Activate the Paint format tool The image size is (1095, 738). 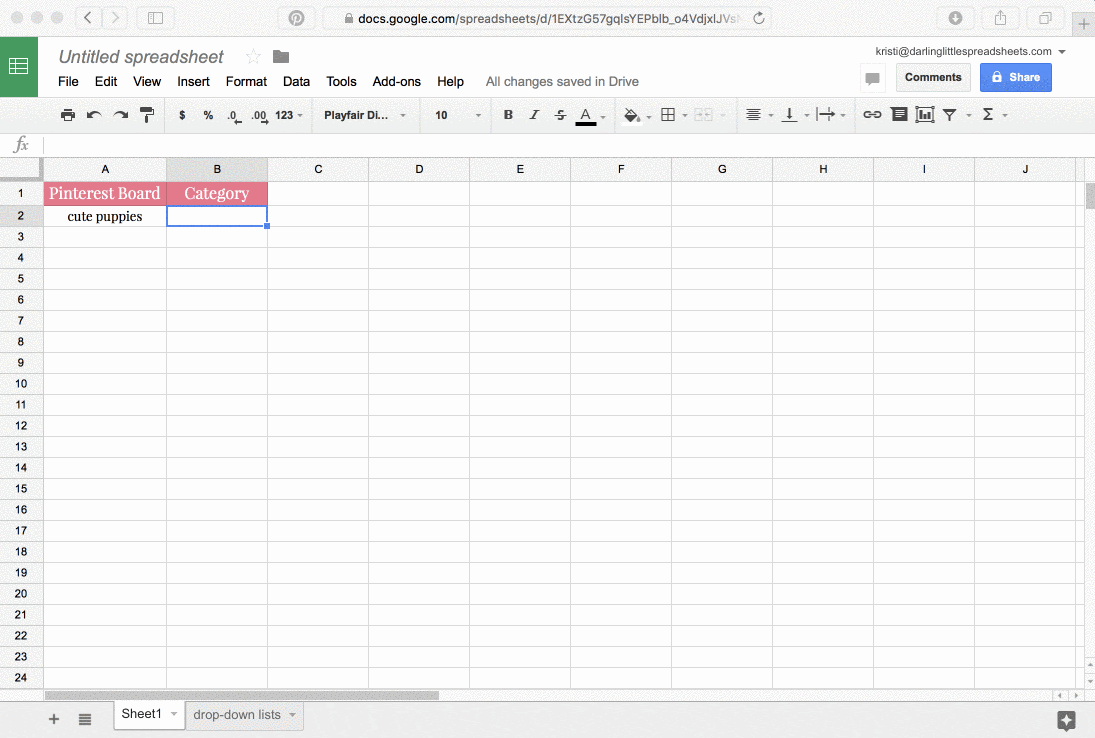(x=147, y=115)
